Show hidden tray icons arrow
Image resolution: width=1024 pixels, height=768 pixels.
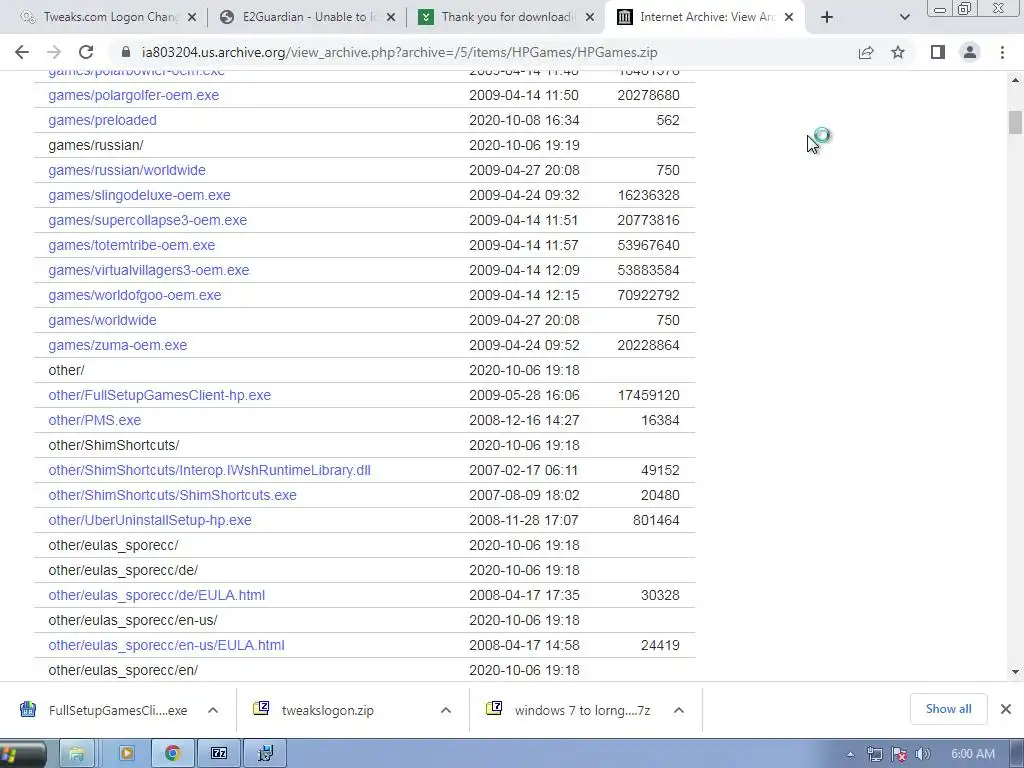[850, 755]
